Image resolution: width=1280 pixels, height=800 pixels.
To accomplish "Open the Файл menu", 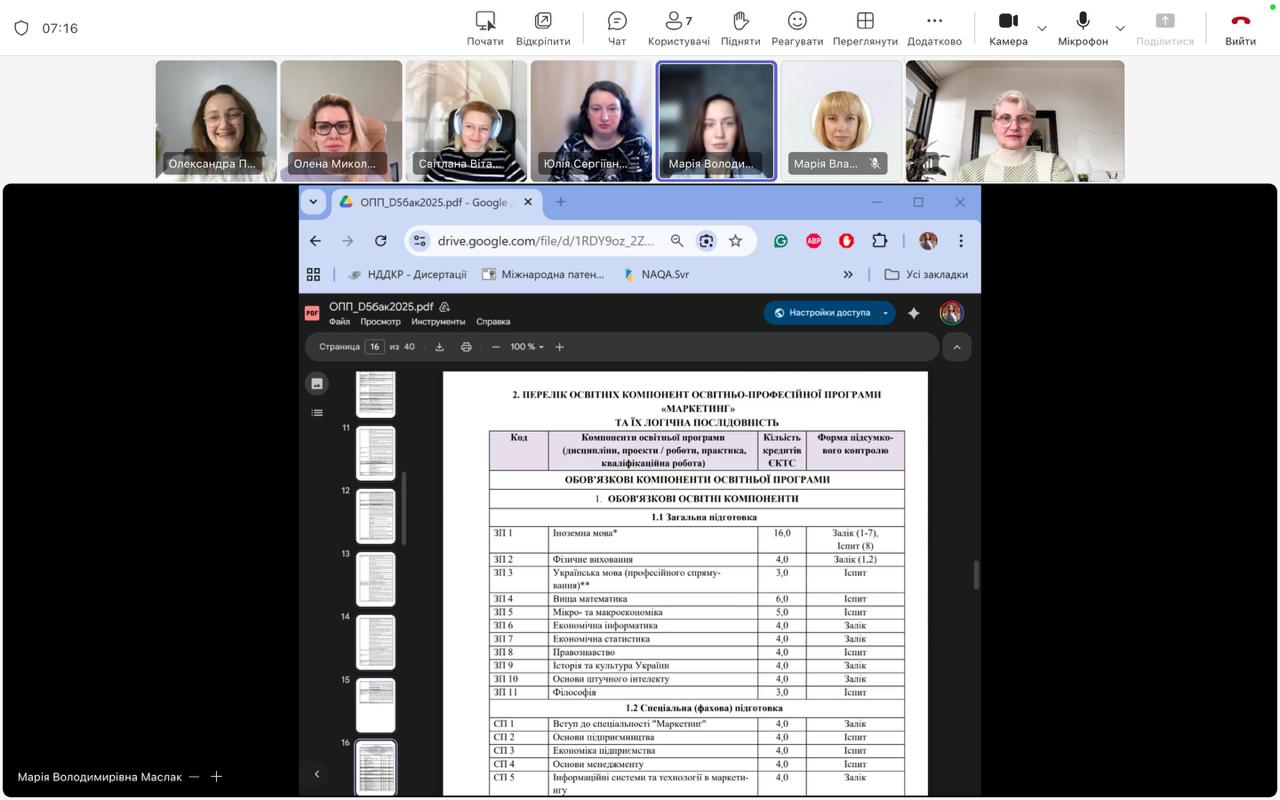I will tap(339, 322).
